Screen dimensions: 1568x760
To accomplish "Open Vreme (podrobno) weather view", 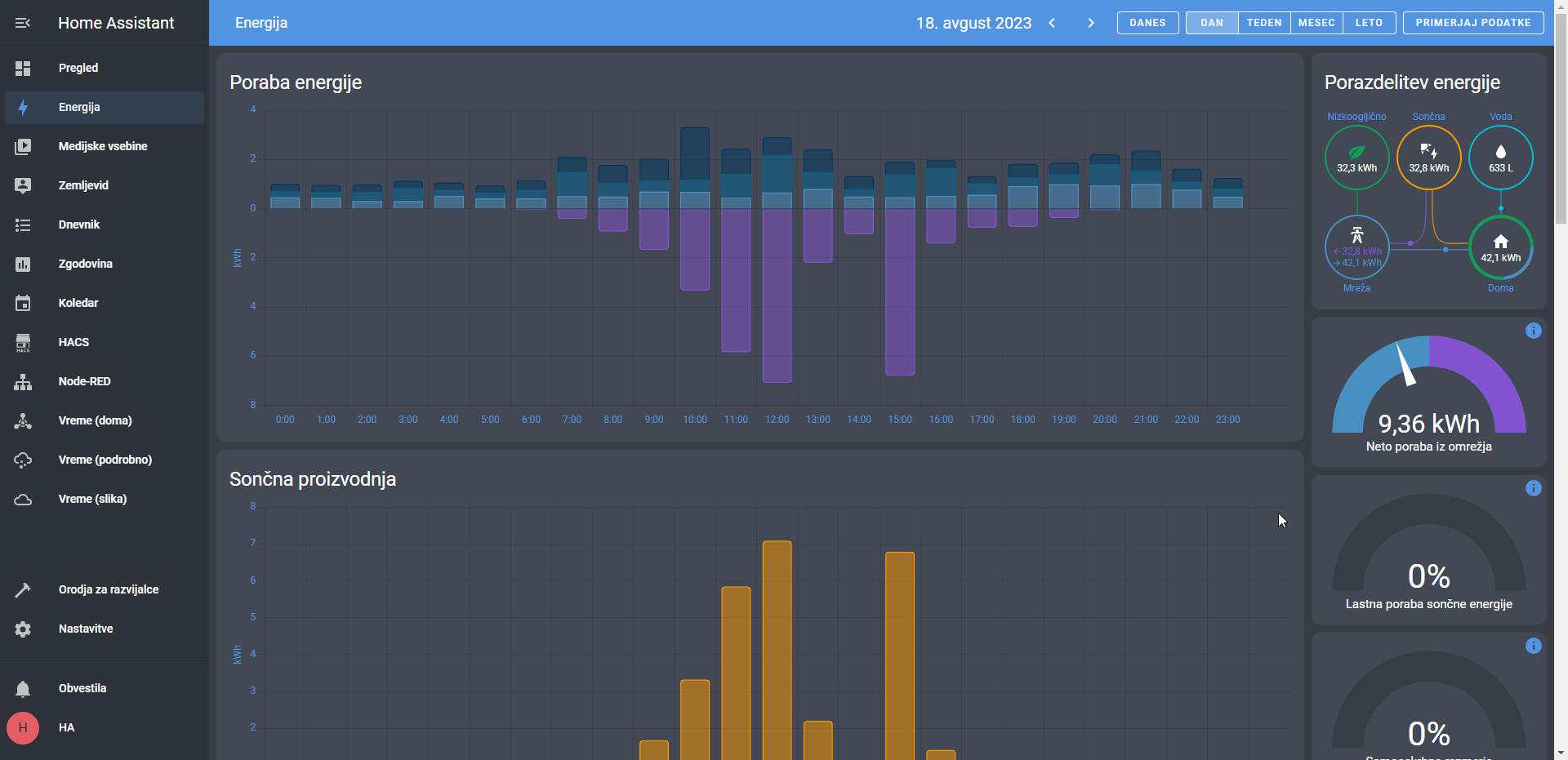I will tap(105, 460).
